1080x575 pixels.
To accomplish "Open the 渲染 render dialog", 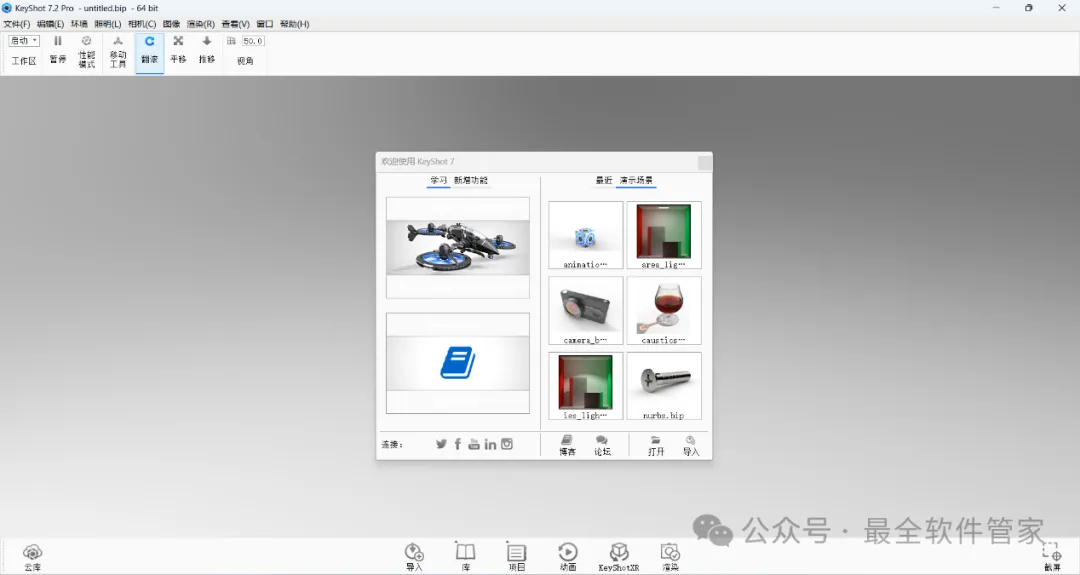I will click(670, 557).
